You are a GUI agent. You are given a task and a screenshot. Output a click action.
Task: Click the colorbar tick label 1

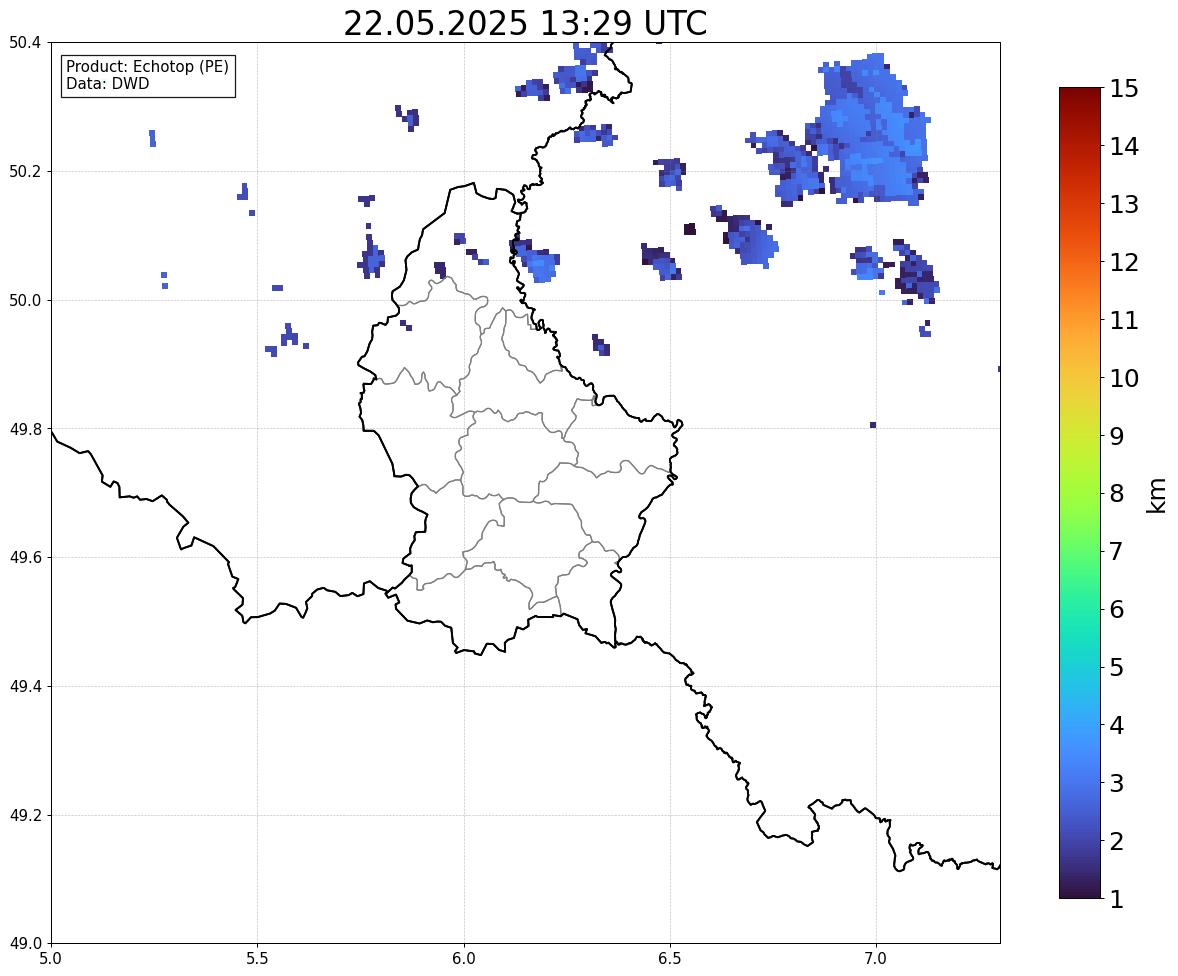(1117, 899)
